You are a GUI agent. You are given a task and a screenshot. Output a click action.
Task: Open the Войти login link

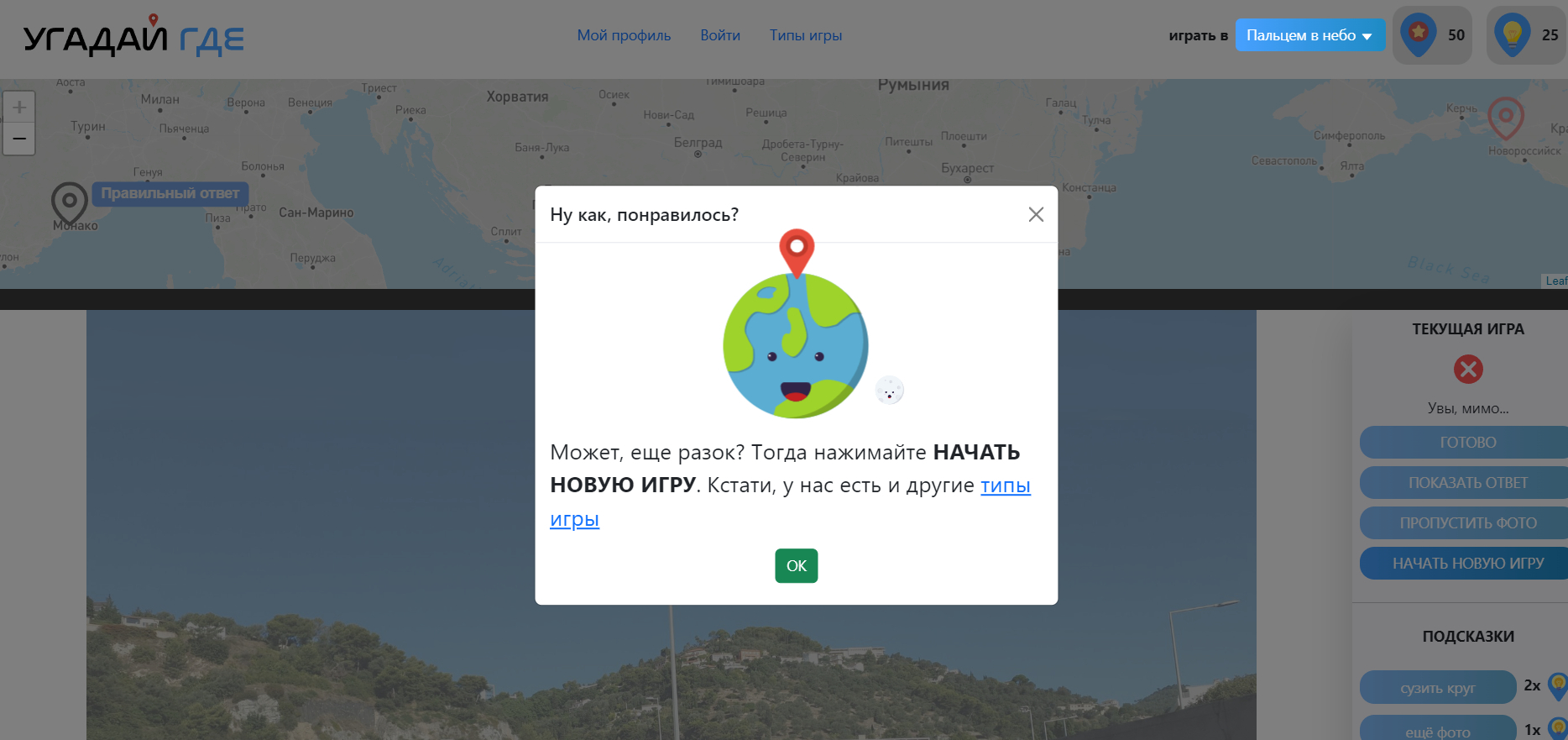(x=720, y=35)
